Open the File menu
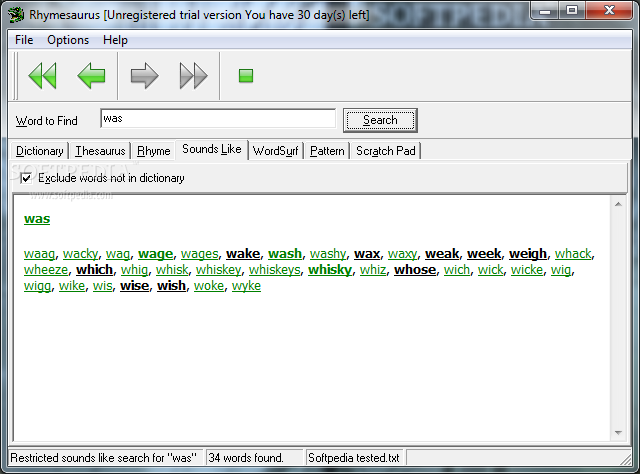Image resolution: width=640 pixels, height=474 pixels. click(24, 40)
